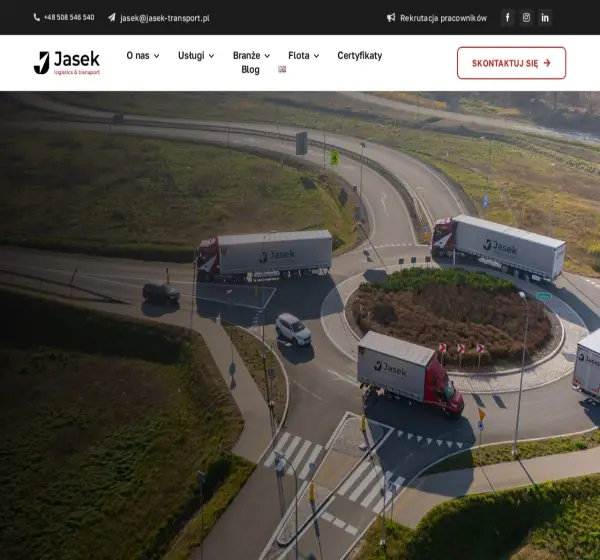Open the Facebook social icon
Screen dimensions: 600x560
[x=507, y=18]
